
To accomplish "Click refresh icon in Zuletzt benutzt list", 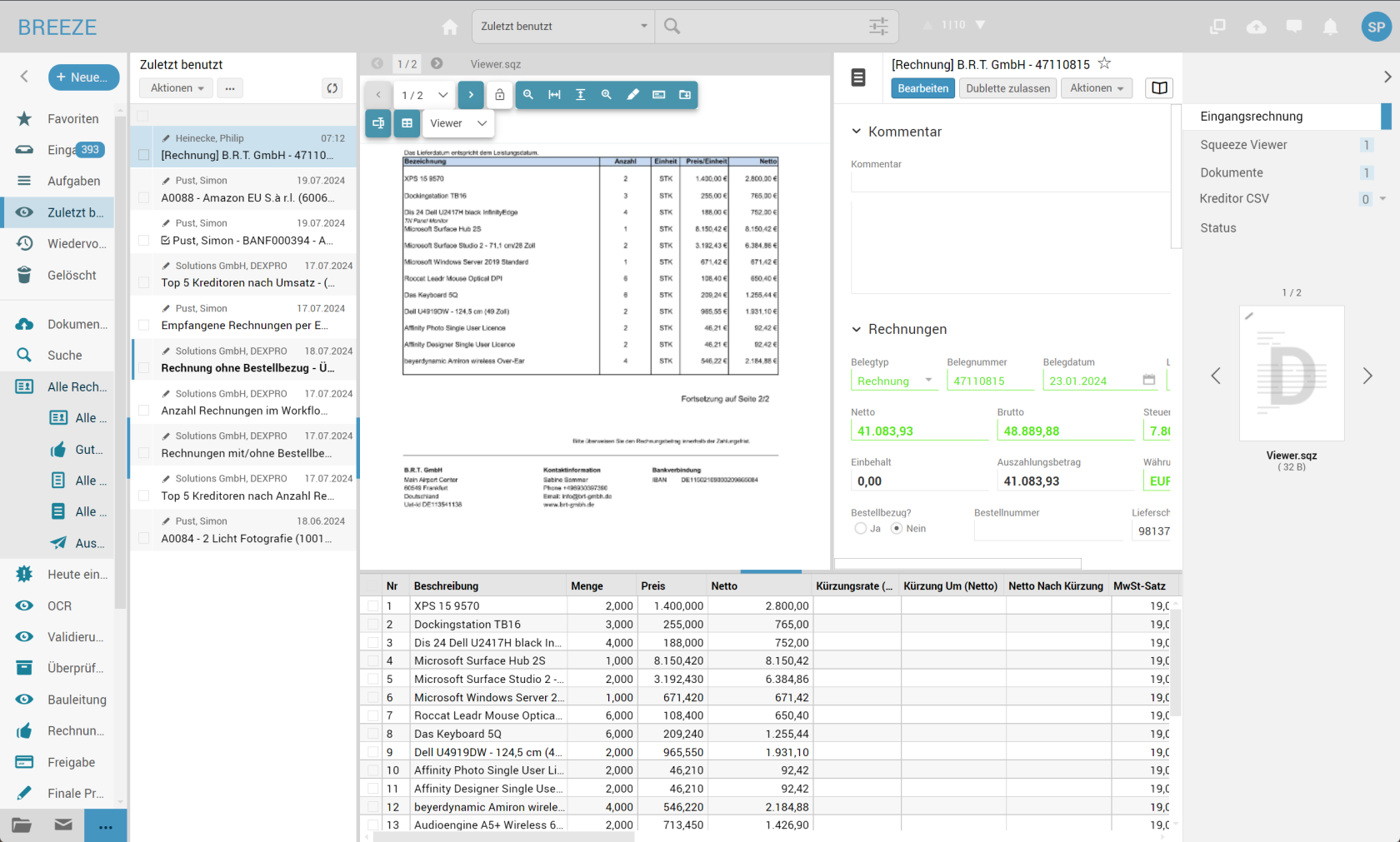I will (332, 88).
